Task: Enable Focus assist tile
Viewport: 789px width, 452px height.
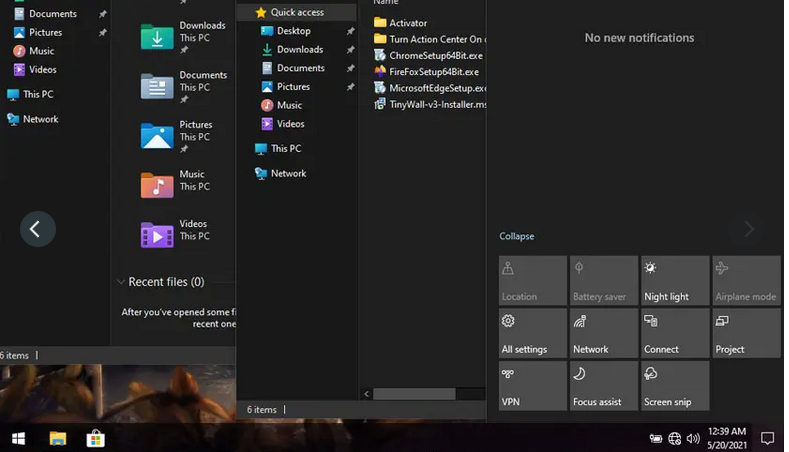Action: click(604, 386)
